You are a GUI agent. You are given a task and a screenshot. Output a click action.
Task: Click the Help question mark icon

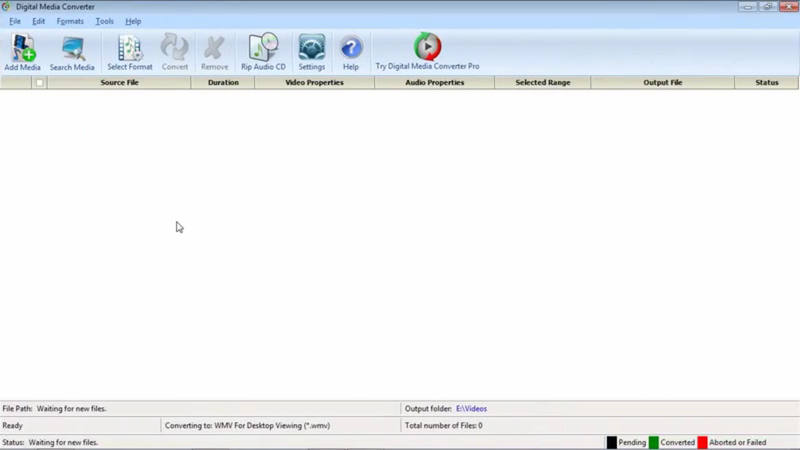(x=351, y=52)
